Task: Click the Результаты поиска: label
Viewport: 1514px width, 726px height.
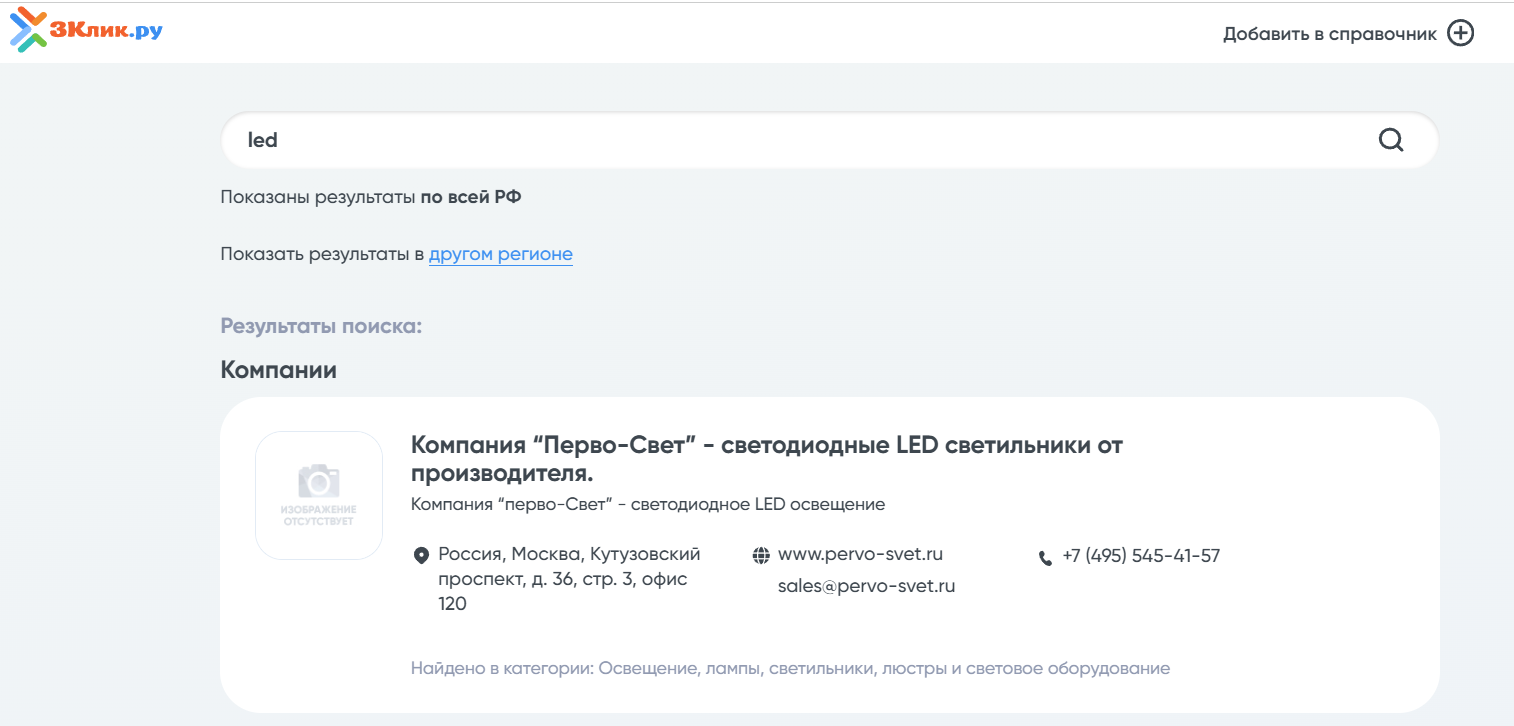Action: (321, 327)
